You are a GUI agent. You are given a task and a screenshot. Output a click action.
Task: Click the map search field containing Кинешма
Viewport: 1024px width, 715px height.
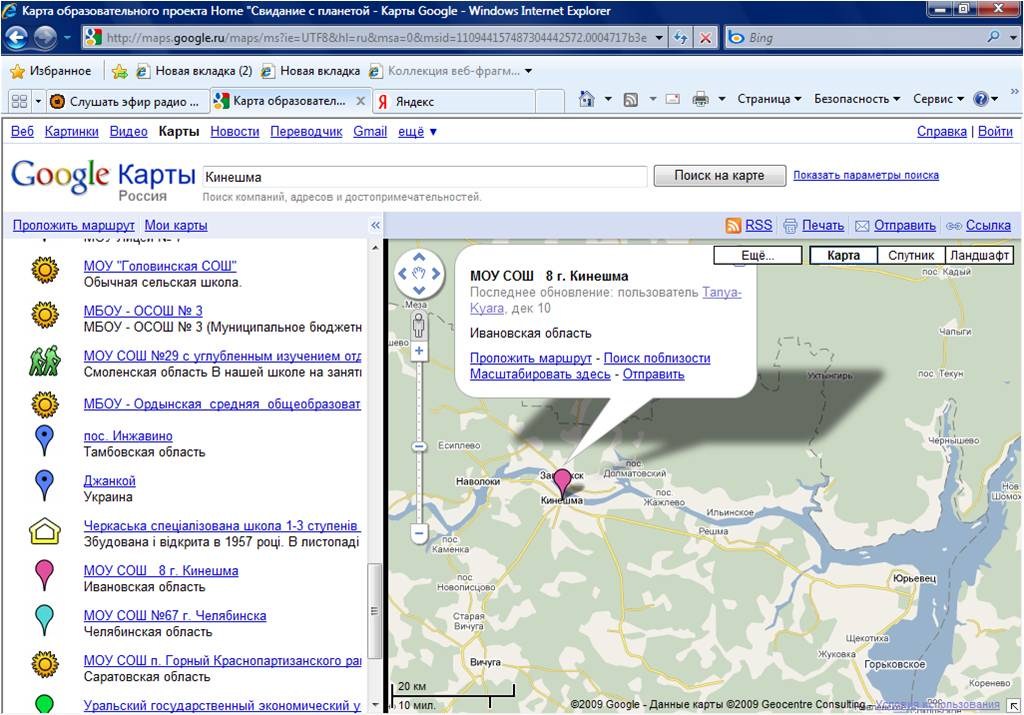point(424,177)
